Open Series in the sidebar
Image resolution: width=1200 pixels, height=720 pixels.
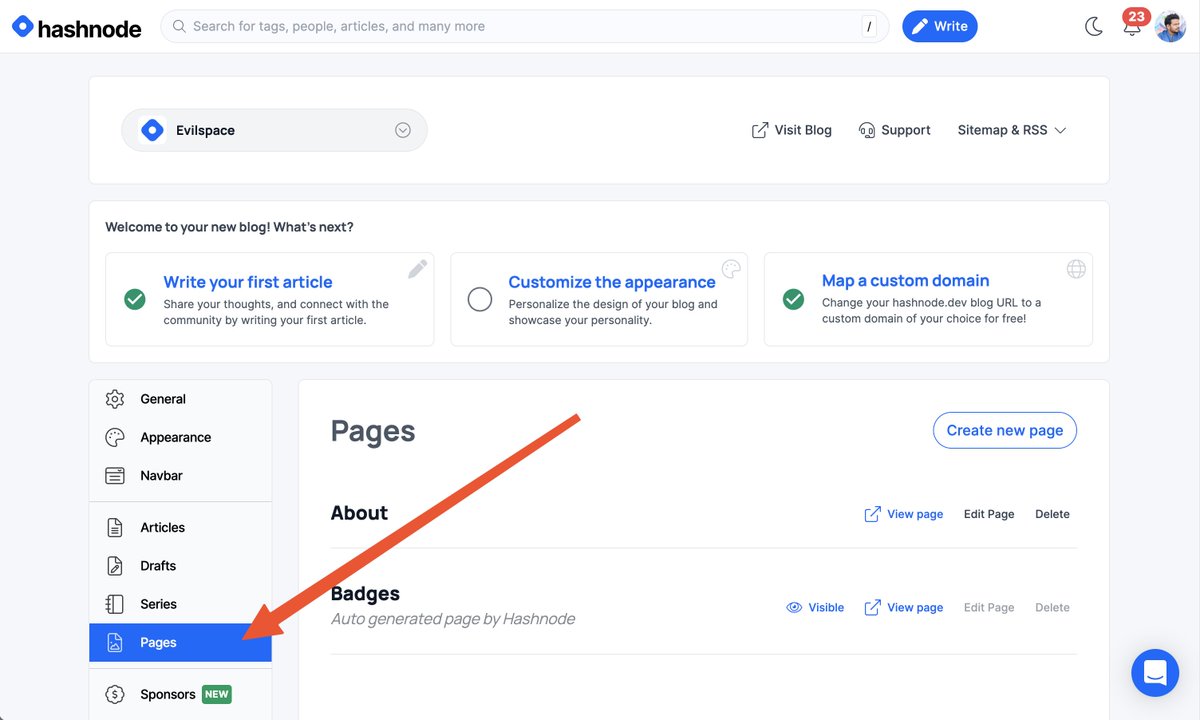click(180, 604)
